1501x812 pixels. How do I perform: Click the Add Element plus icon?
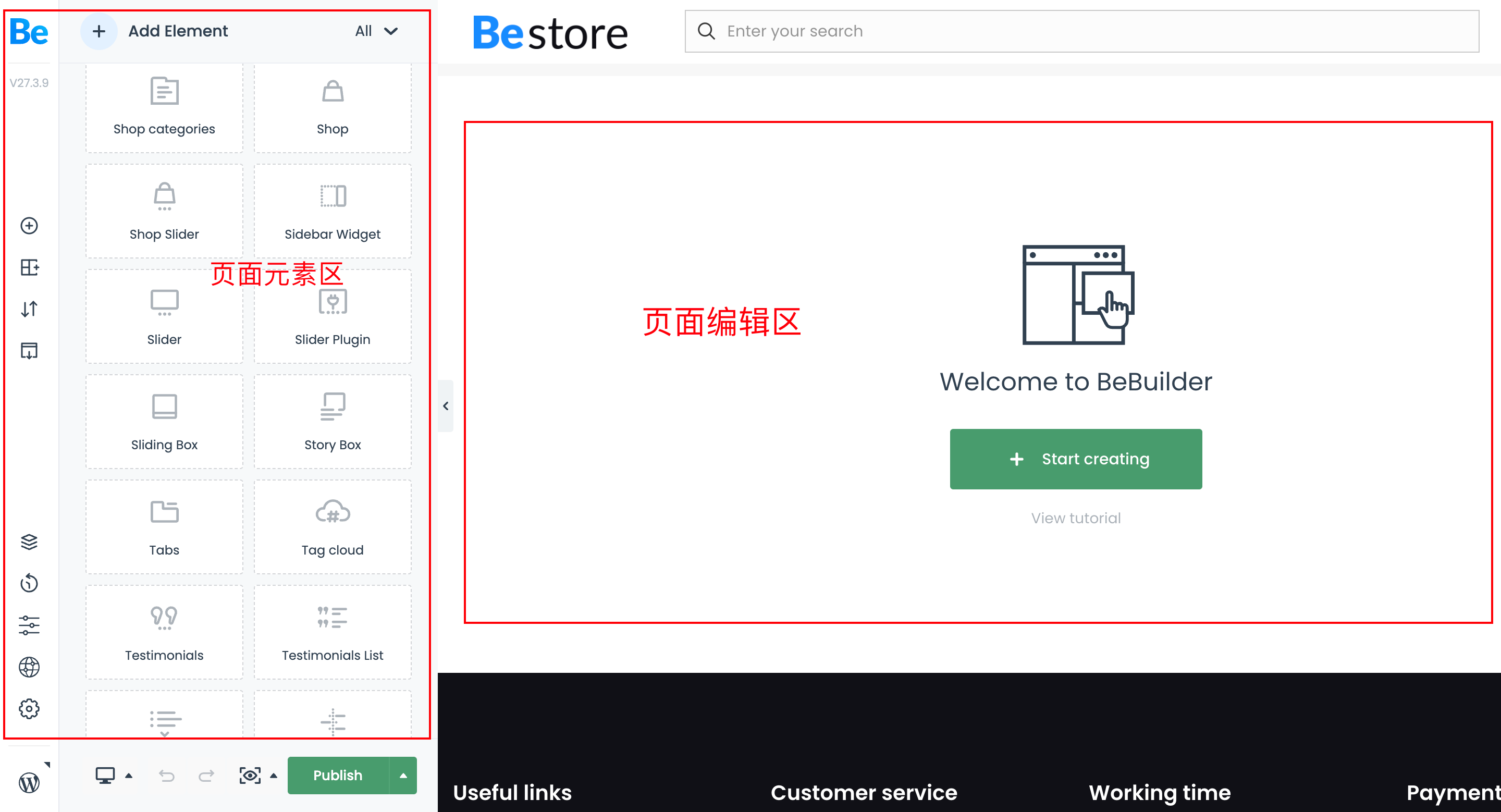click(x=99, y=31)
